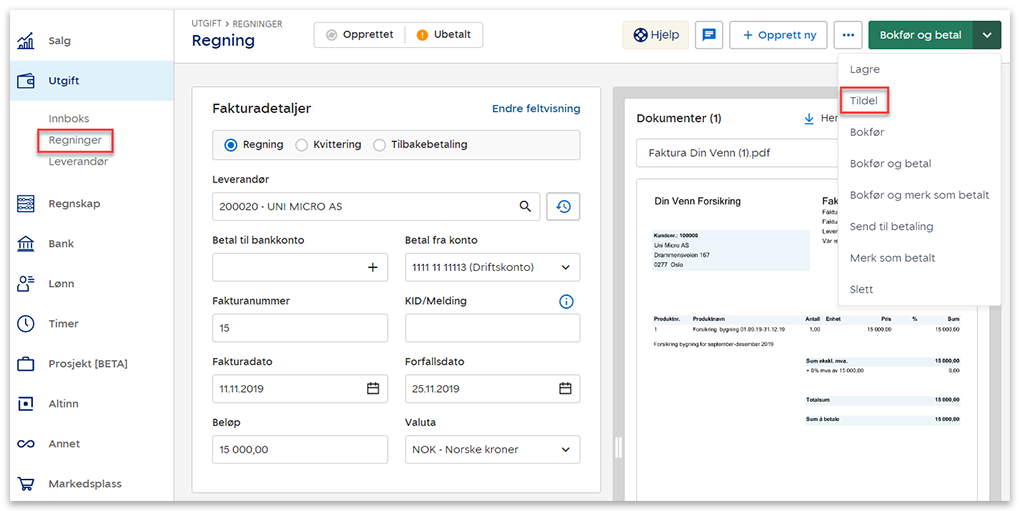Click into the Fakturanummer input field
Screen dimensions: 1020x511
click(x=300, y=328)
